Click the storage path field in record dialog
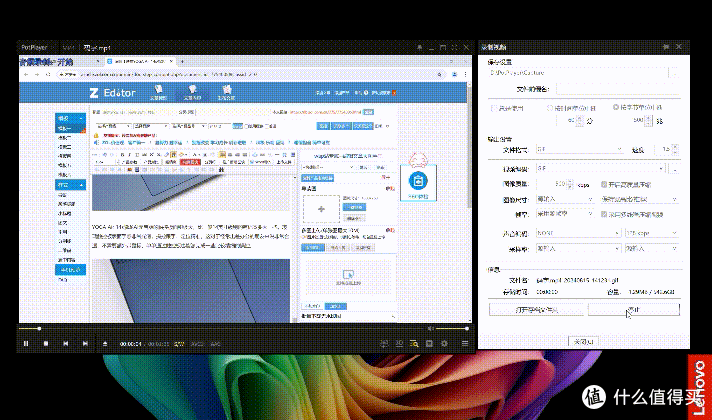This screenshot has width=712, height=420. pos(578,73)
